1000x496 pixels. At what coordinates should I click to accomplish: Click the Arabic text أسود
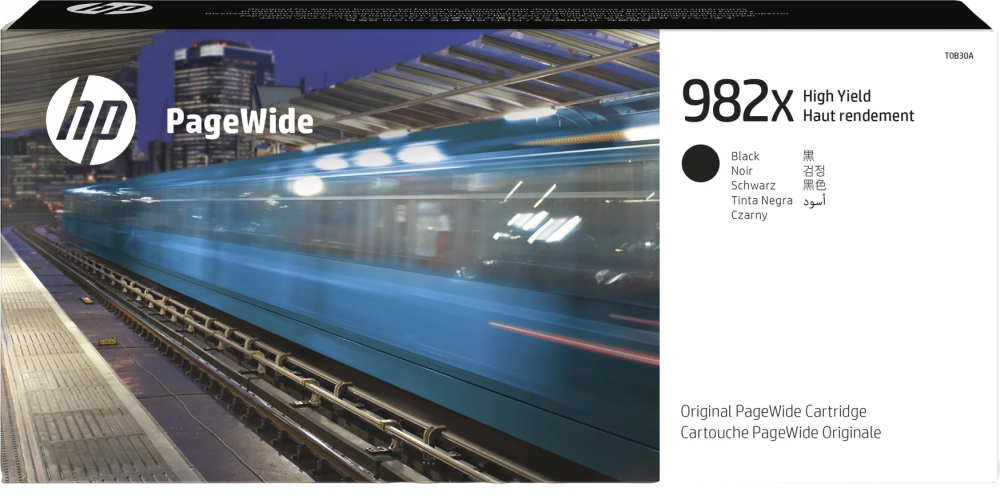814,201
